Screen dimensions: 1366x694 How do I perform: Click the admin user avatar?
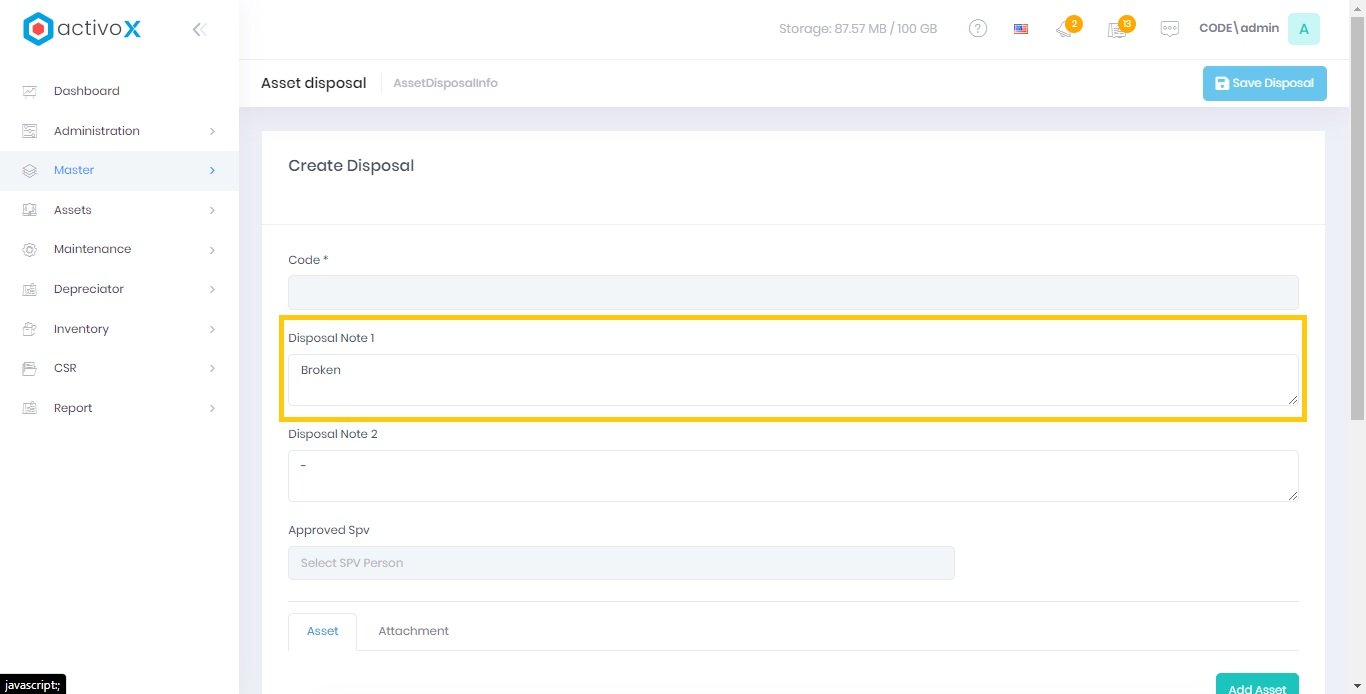pos(1303,29)
